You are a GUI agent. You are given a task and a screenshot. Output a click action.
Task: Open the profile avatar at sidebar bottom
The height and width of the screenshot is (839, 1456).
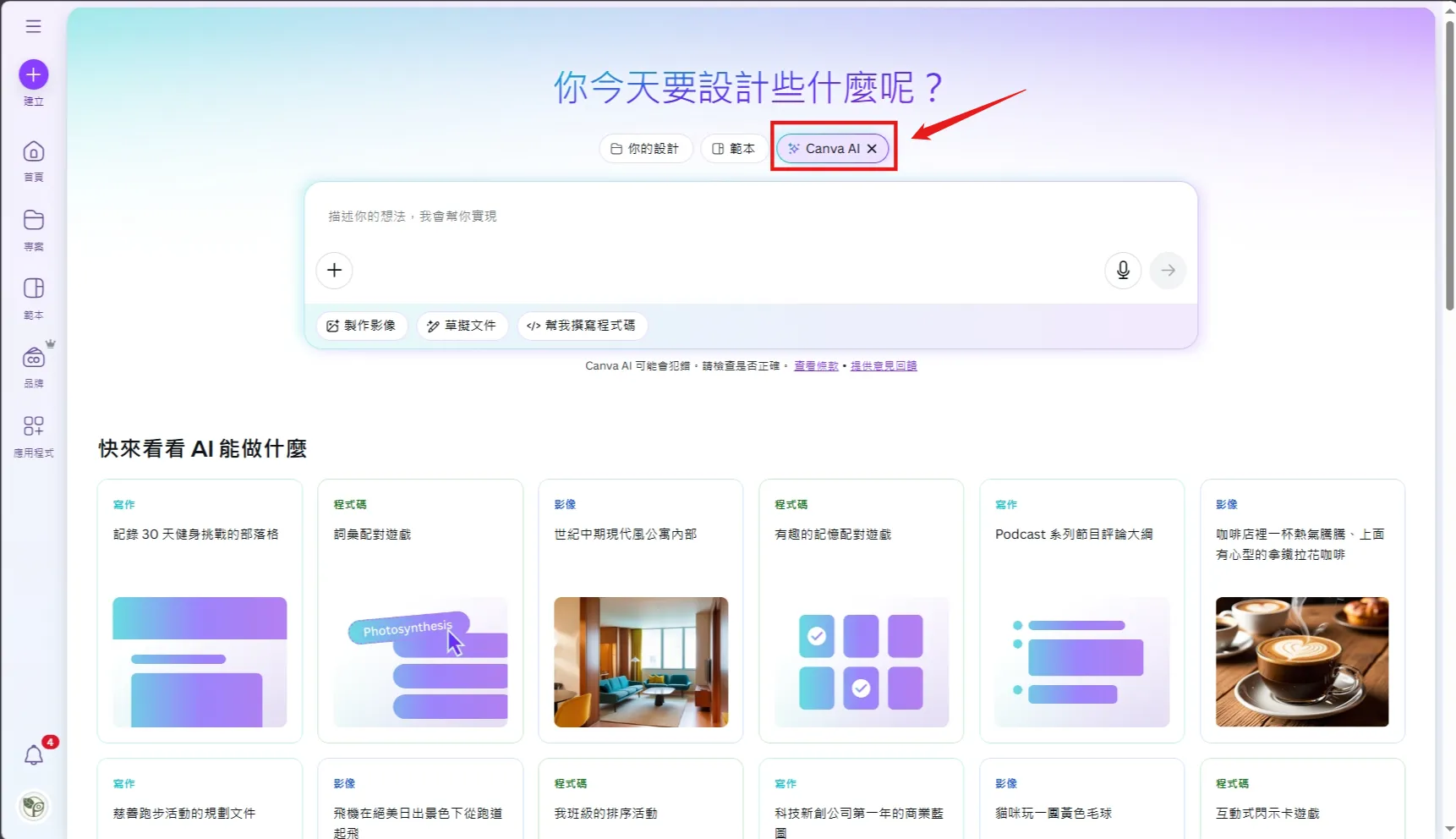[34, 807]
